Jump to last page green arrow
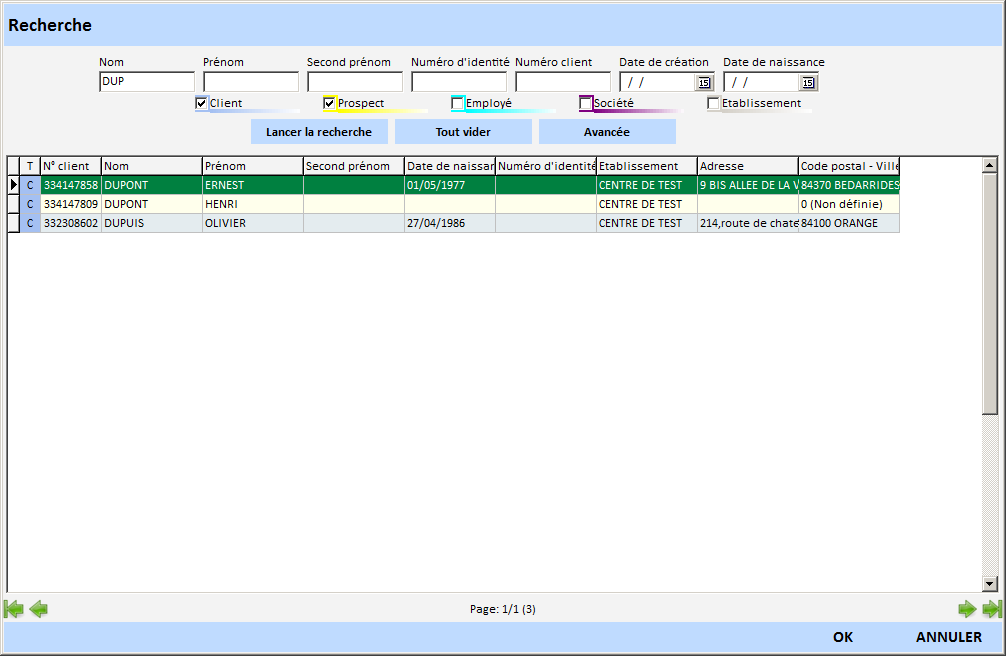 click(x=992, y=609)
